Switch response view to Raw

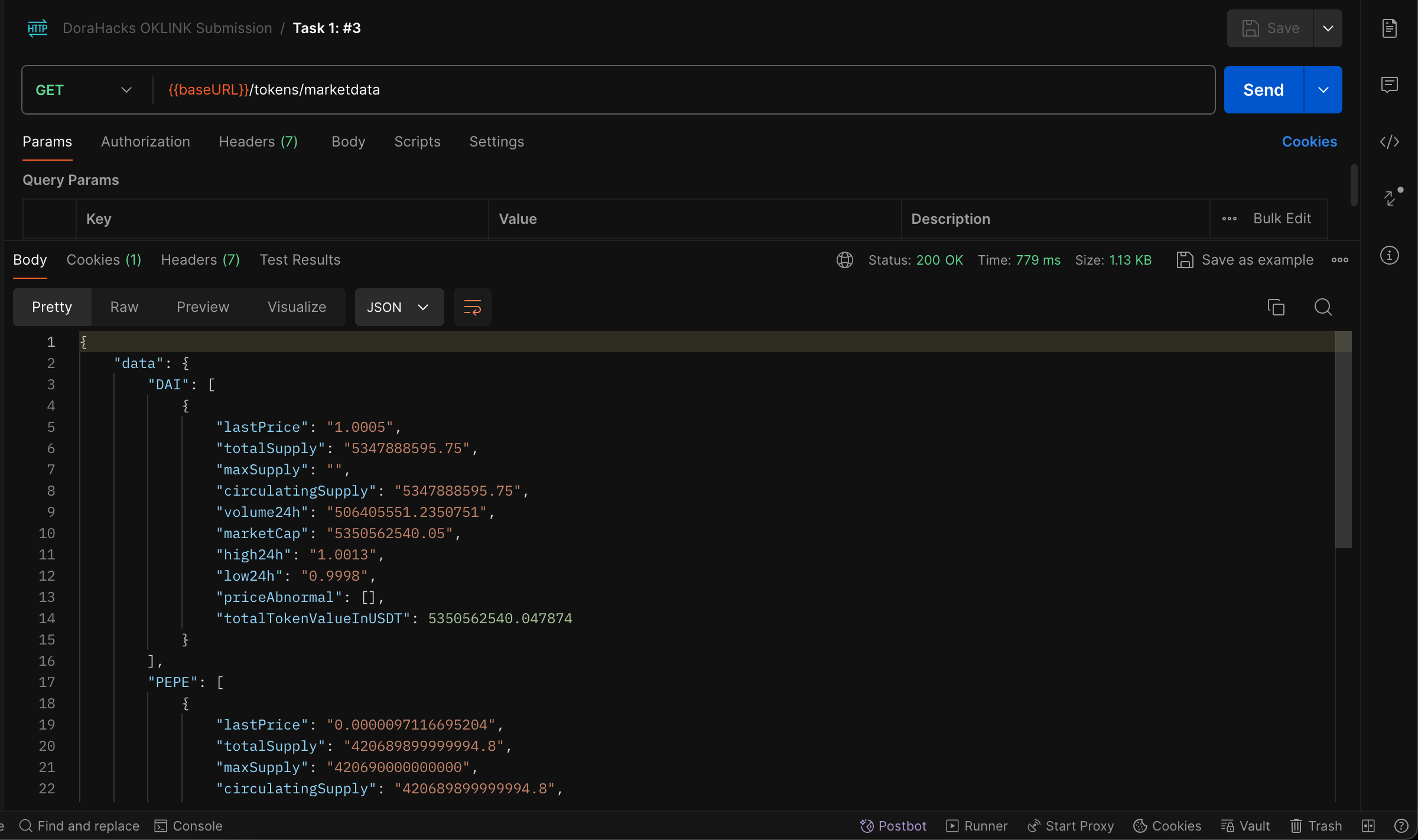point(124,307)
